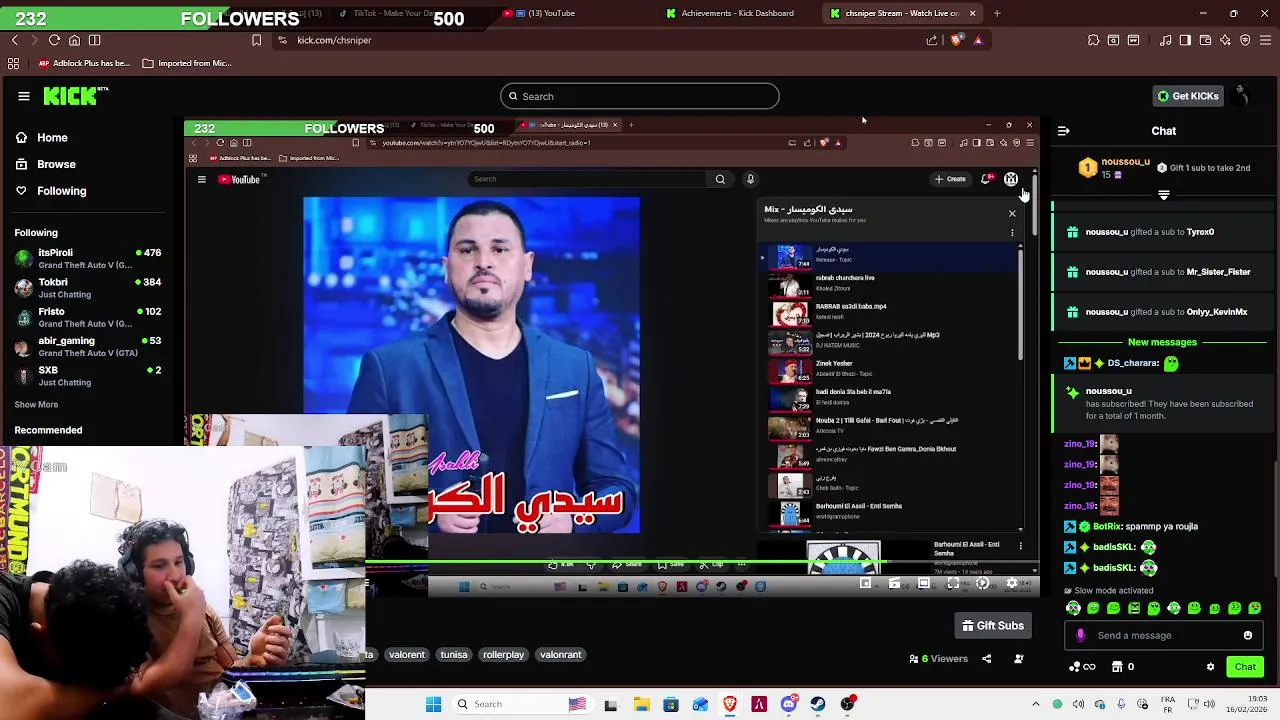Send message with green Chat button
The height and width of the screenshot is (720, 1280).
pyautogui.click(x=1245, y=667)
